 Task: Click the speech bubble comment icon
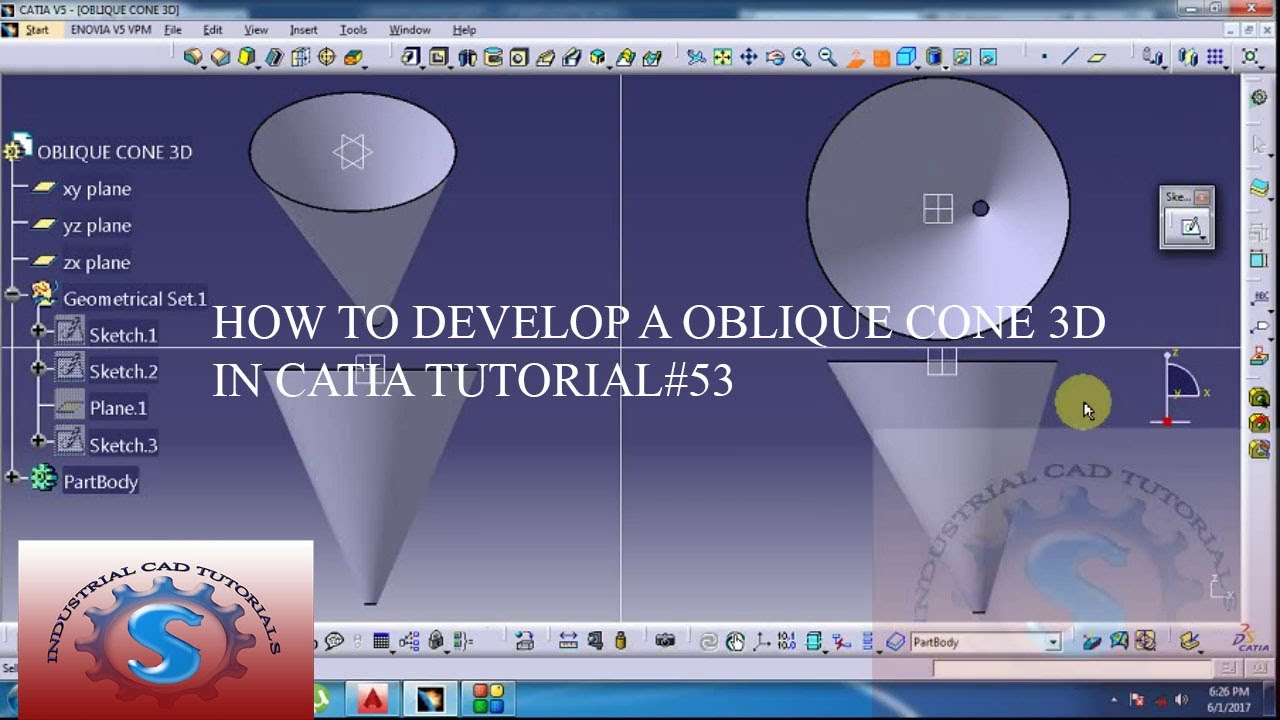pyautogui.click(x=334, y=641)
